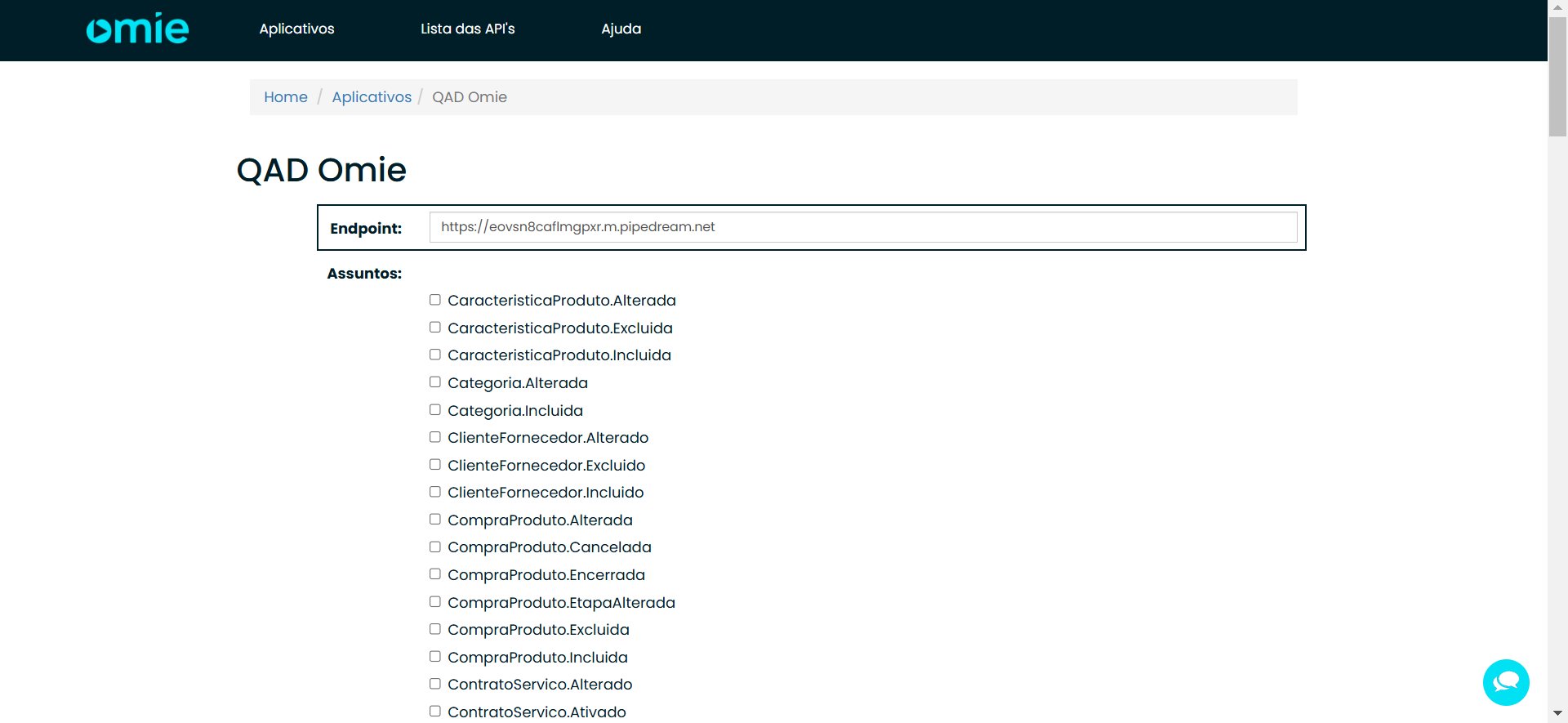This screenshot has height=723, width=1568.
Task: Check ContratoServico.Alterado checkbox
Action: (435, 684)
